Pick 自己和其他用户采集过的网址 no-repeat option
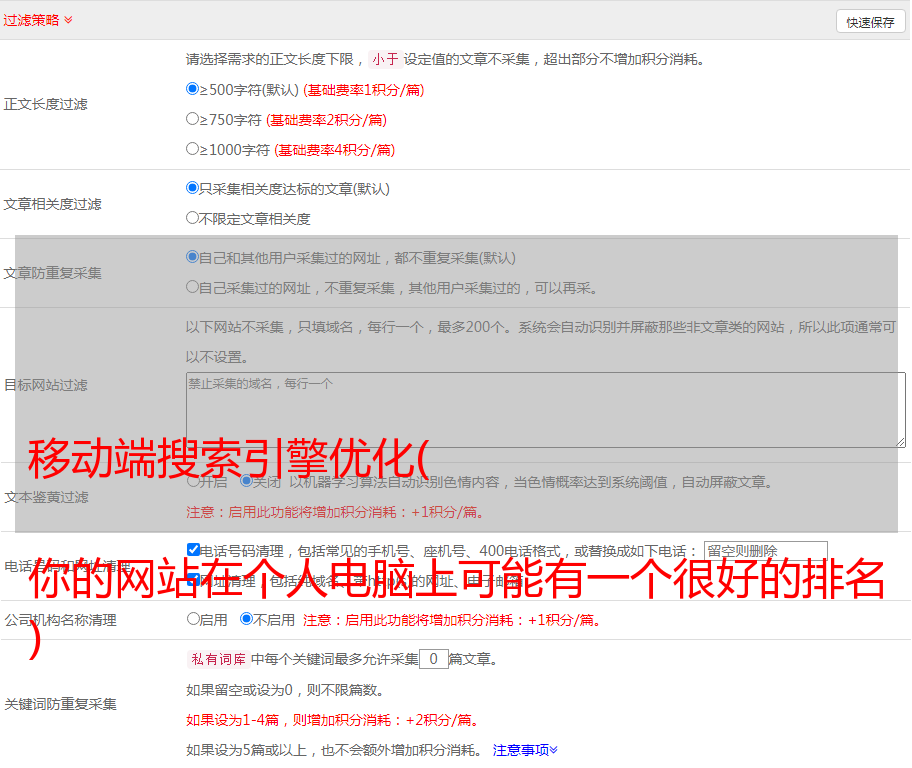This screenshot has width=912, height=768. click(x=193, y=257)
